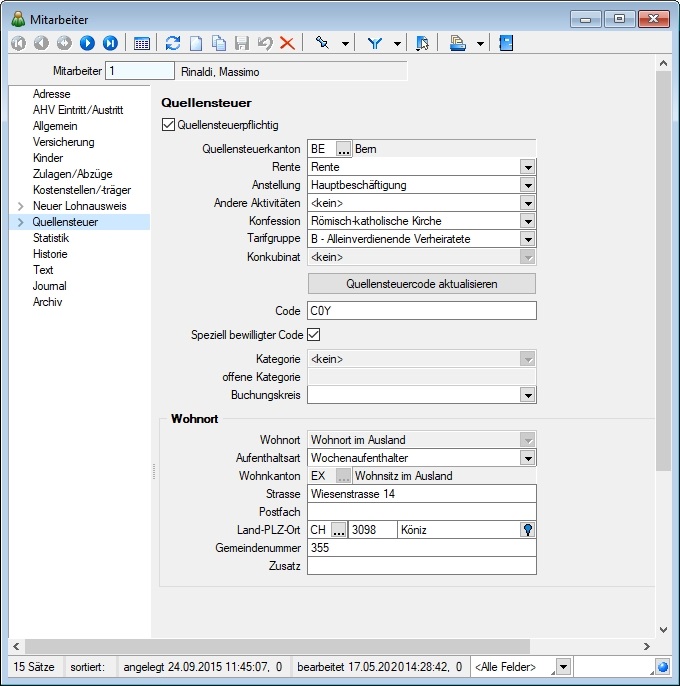Click Quellensteuercode aktualisieren button
This screenshot has width=680, height=686.
tap(422, 284)
